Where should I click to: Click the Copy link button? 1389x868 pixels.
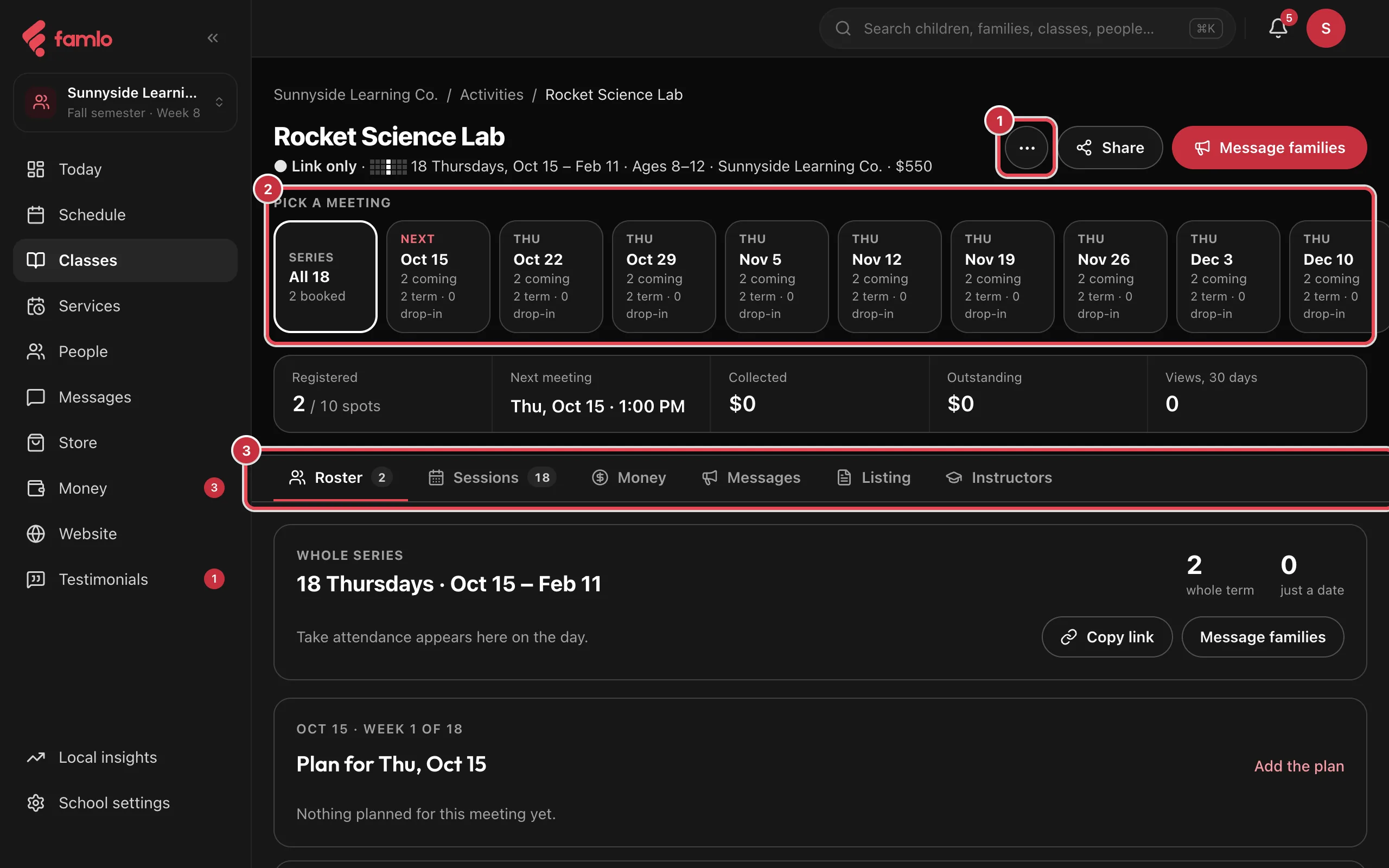coord(1107,637)
